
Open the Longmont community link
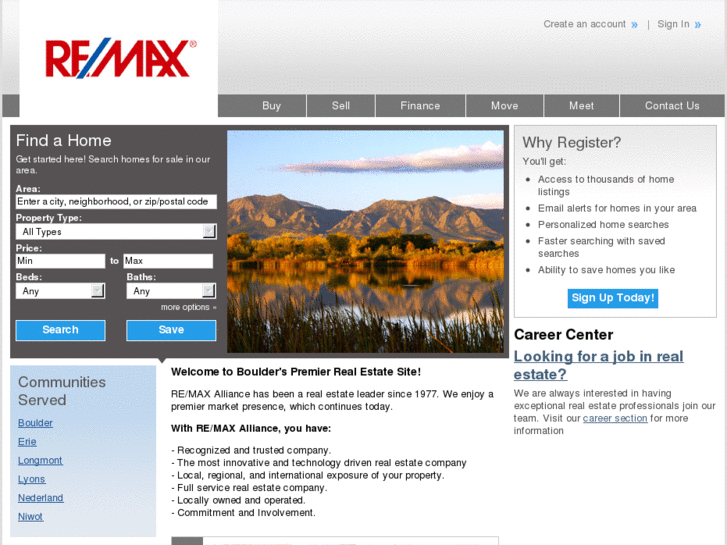(x=40, y=461)
